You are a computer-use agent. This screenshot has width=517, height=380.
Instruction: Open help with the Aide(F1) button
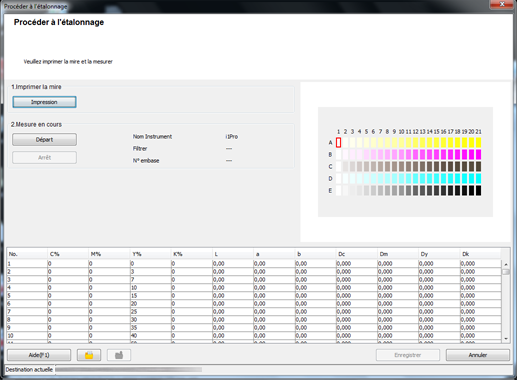click(39, 355)
